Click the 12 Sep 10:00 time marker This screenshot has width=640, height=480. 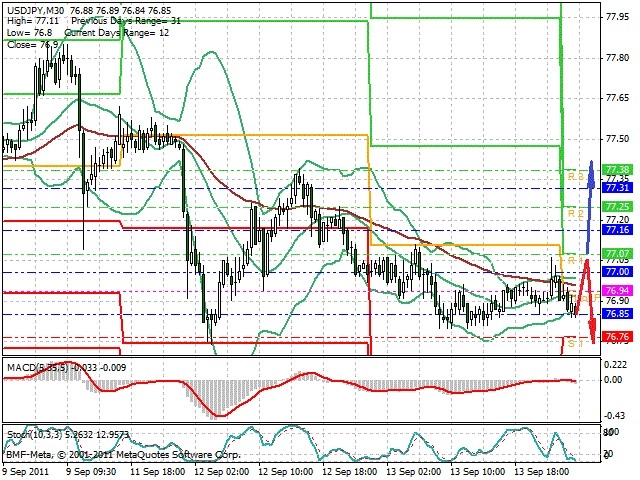tap(286, 471)
